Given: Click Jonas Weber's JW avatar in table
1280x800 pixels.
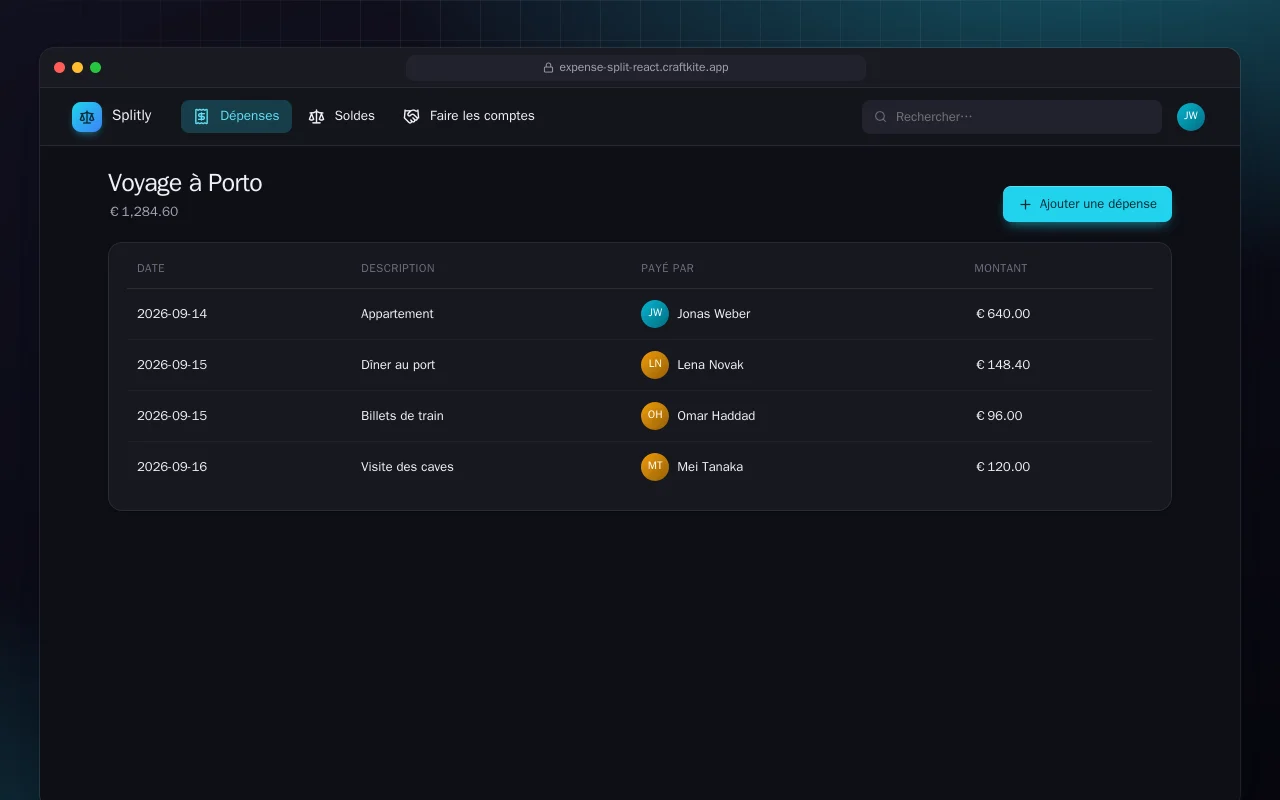Looking at the screenshot, I should (655, 314).
